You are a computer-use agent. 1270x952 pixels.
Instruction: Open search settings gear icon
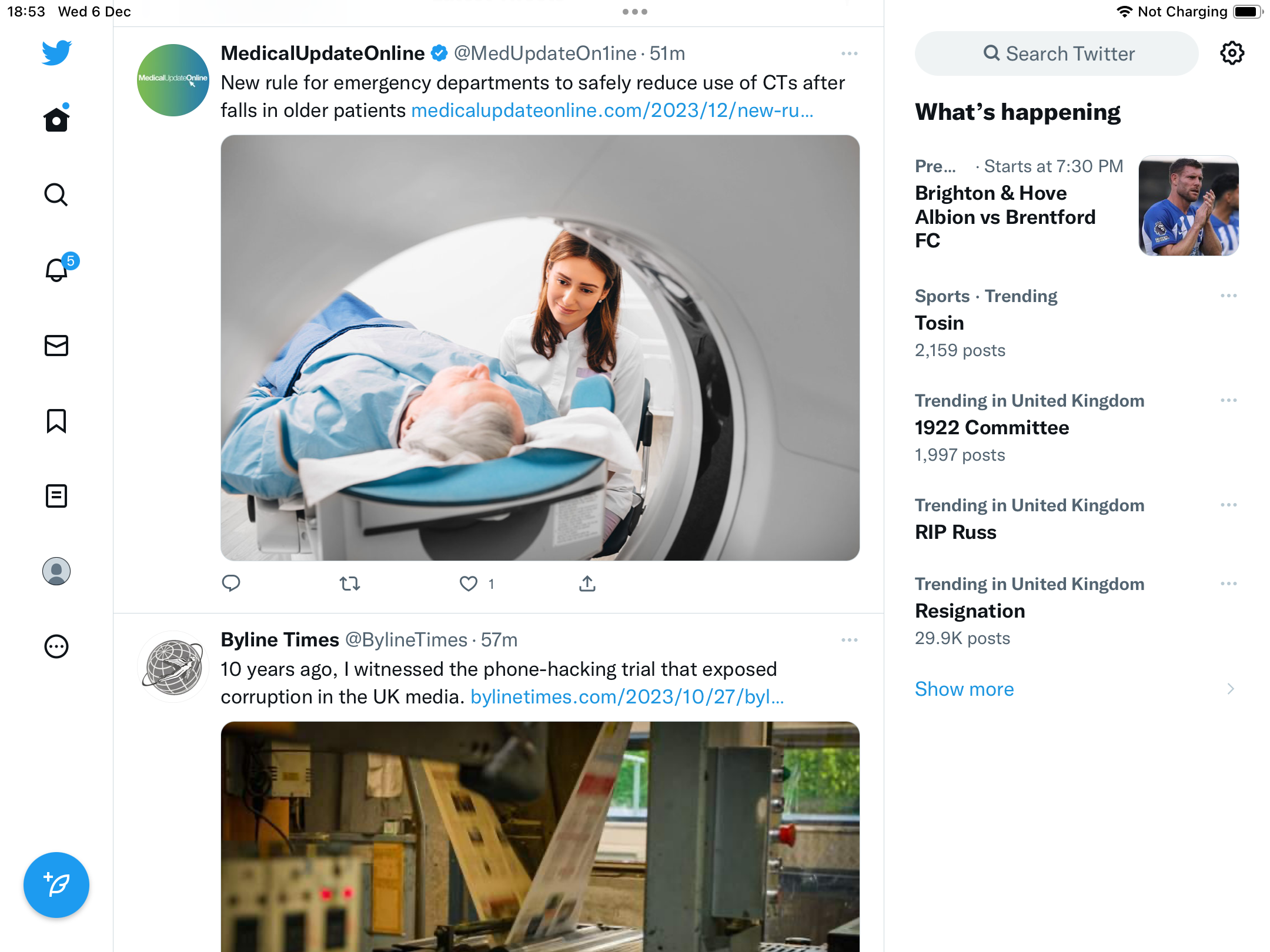pyautogui.click(x=1232, y=53)
